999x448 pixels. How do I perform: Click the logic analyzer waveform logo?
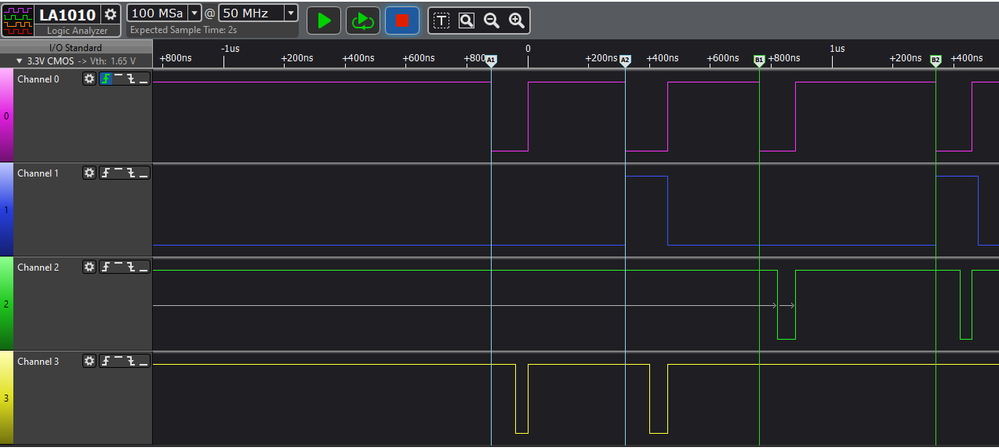(x=18, y=20)
